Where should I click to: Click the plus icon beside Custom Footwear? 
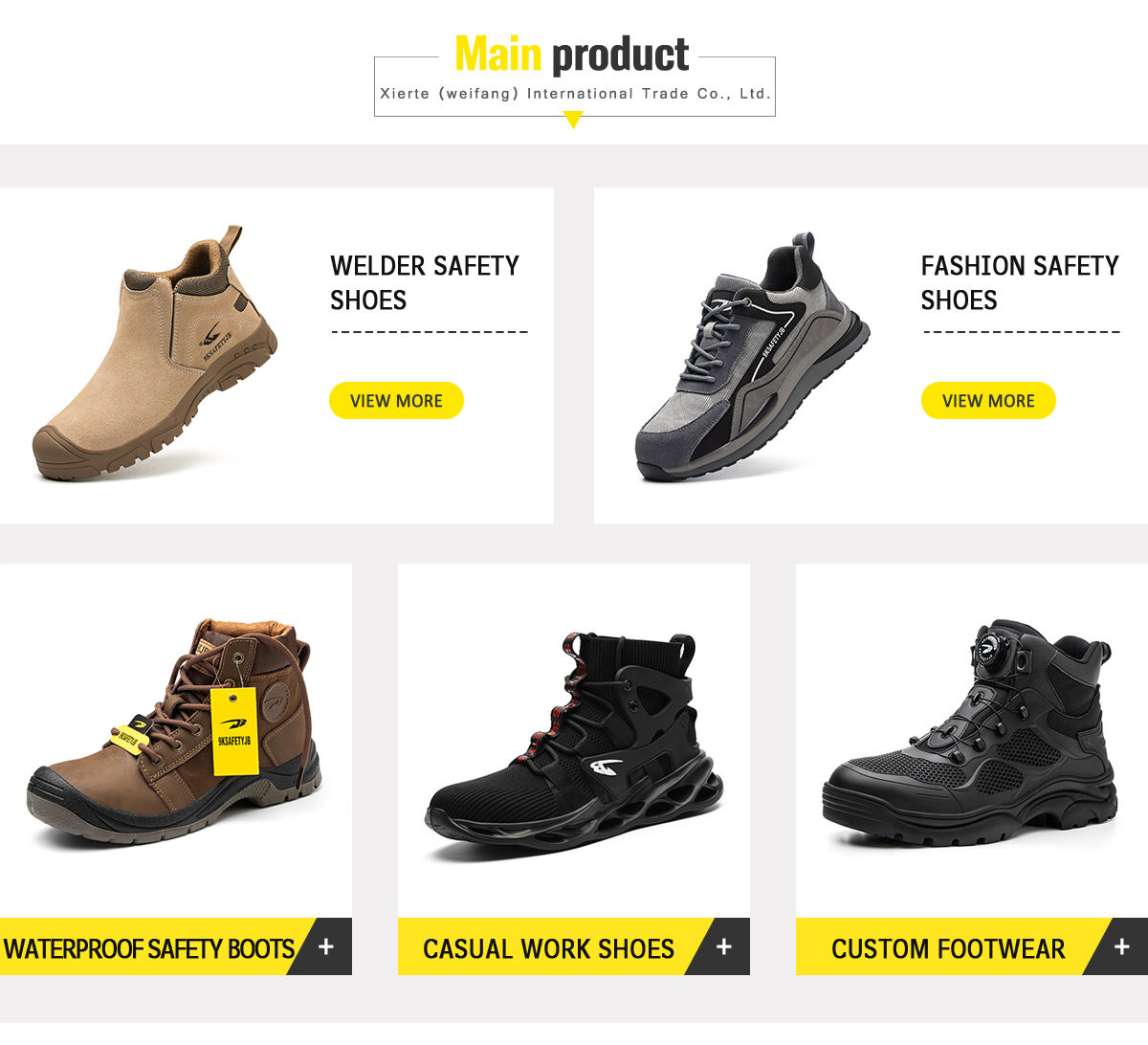pos(1122,946)
